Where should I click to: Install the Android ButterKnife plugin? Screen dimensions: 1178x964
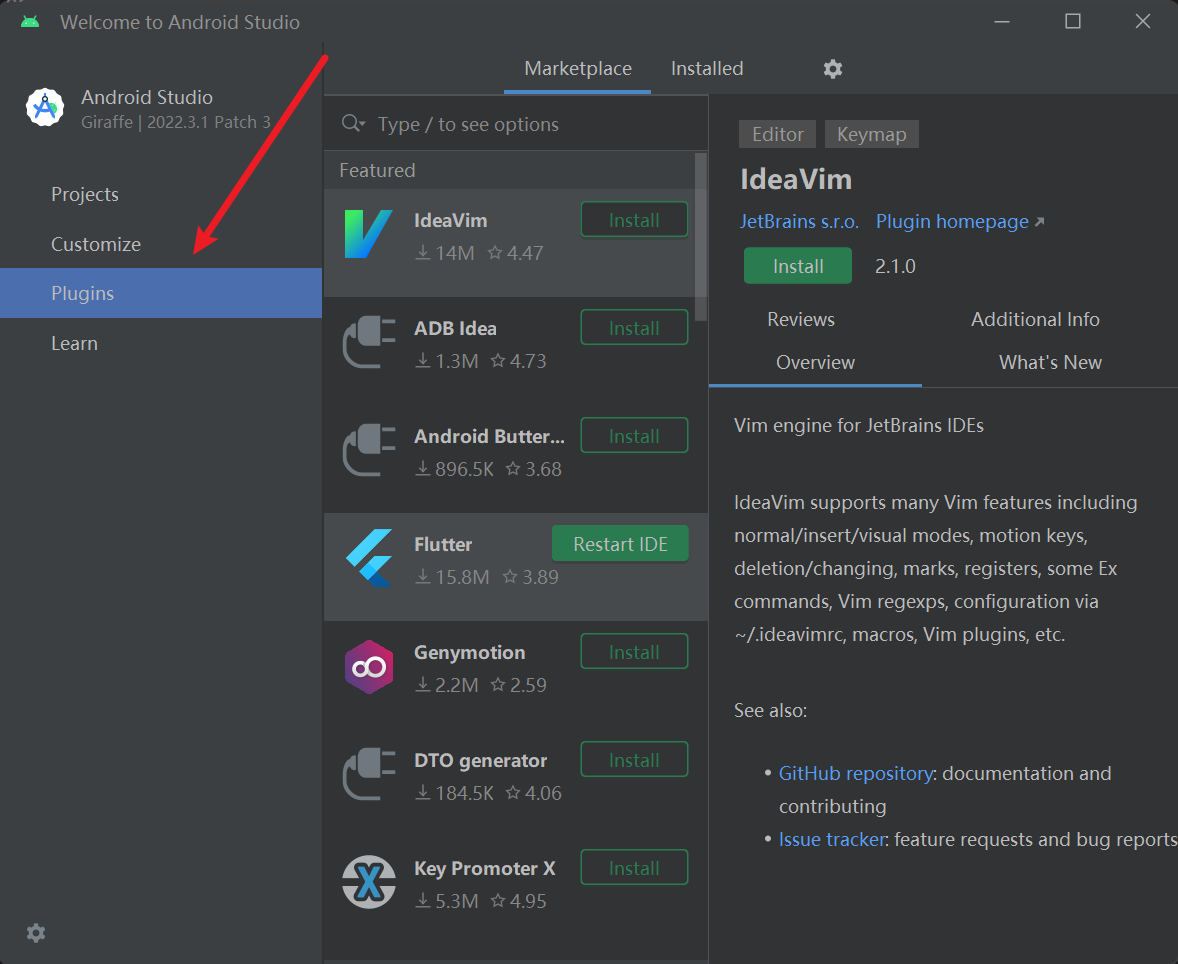[x=634, y=436]
